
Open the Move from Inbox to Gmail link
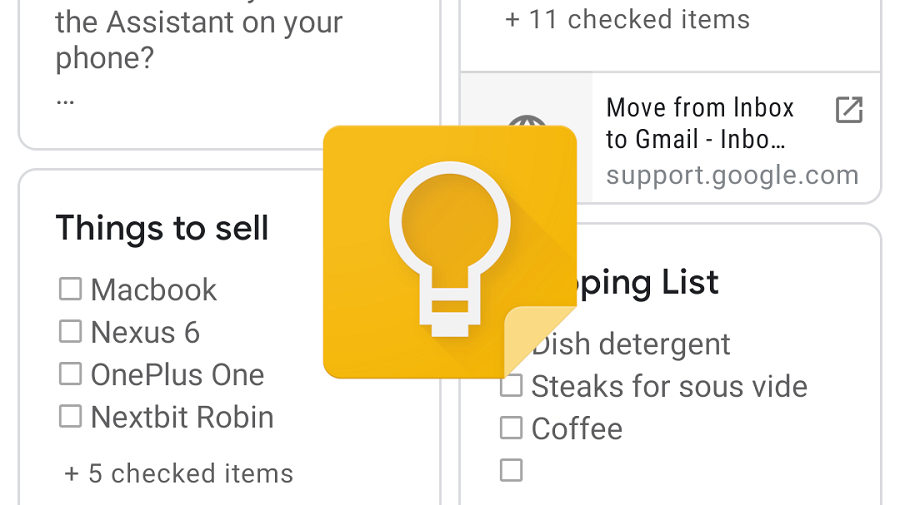(x=700, y=122)
